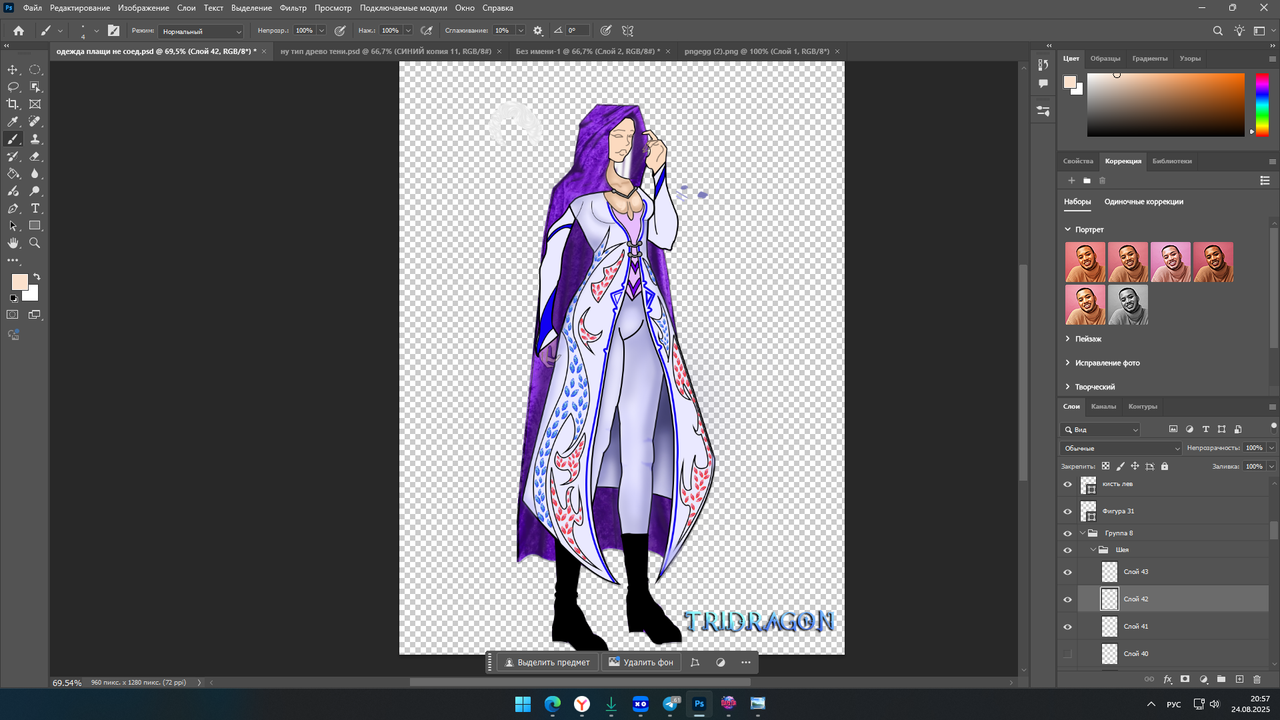Click the Удалить фон button

641,662
